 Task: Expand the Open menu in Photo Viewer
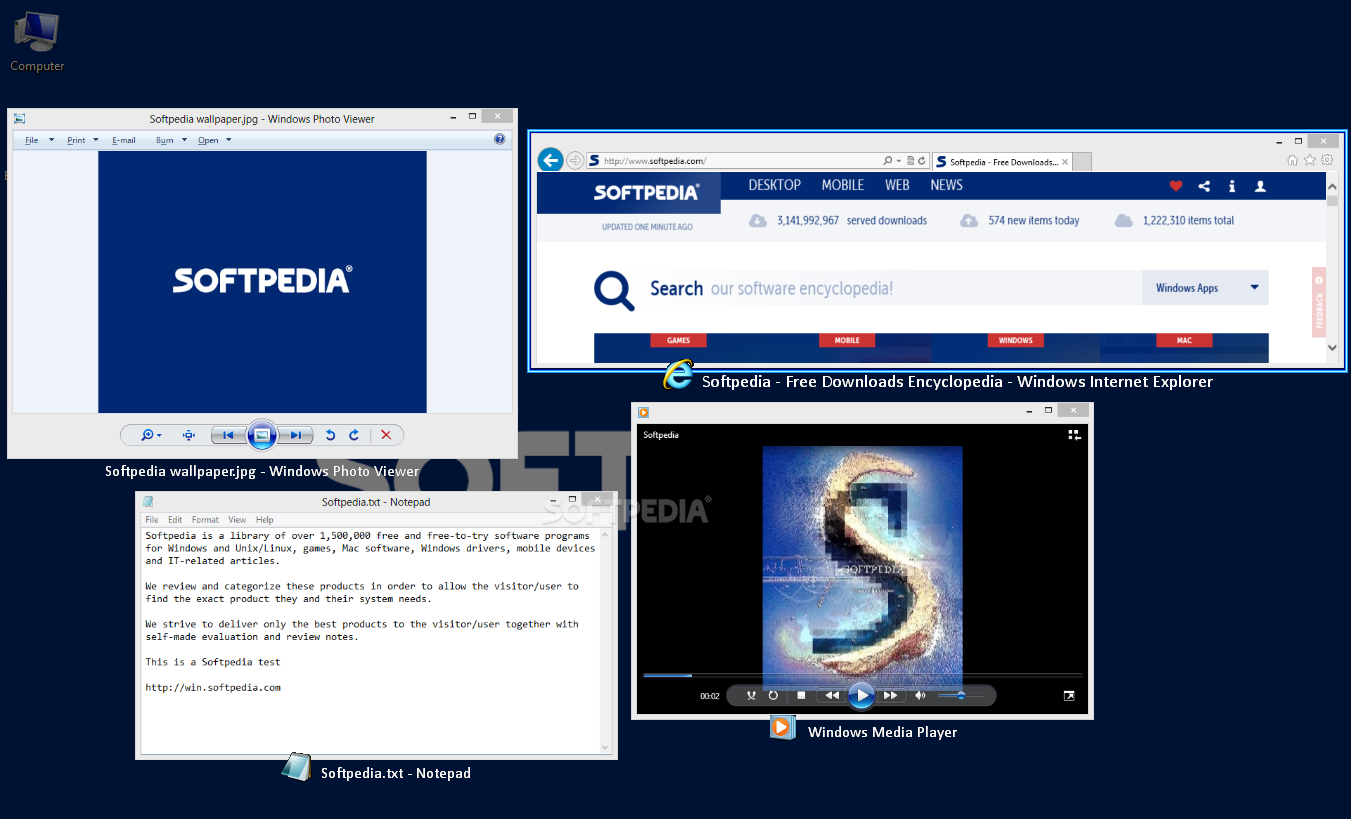[214, 140]
